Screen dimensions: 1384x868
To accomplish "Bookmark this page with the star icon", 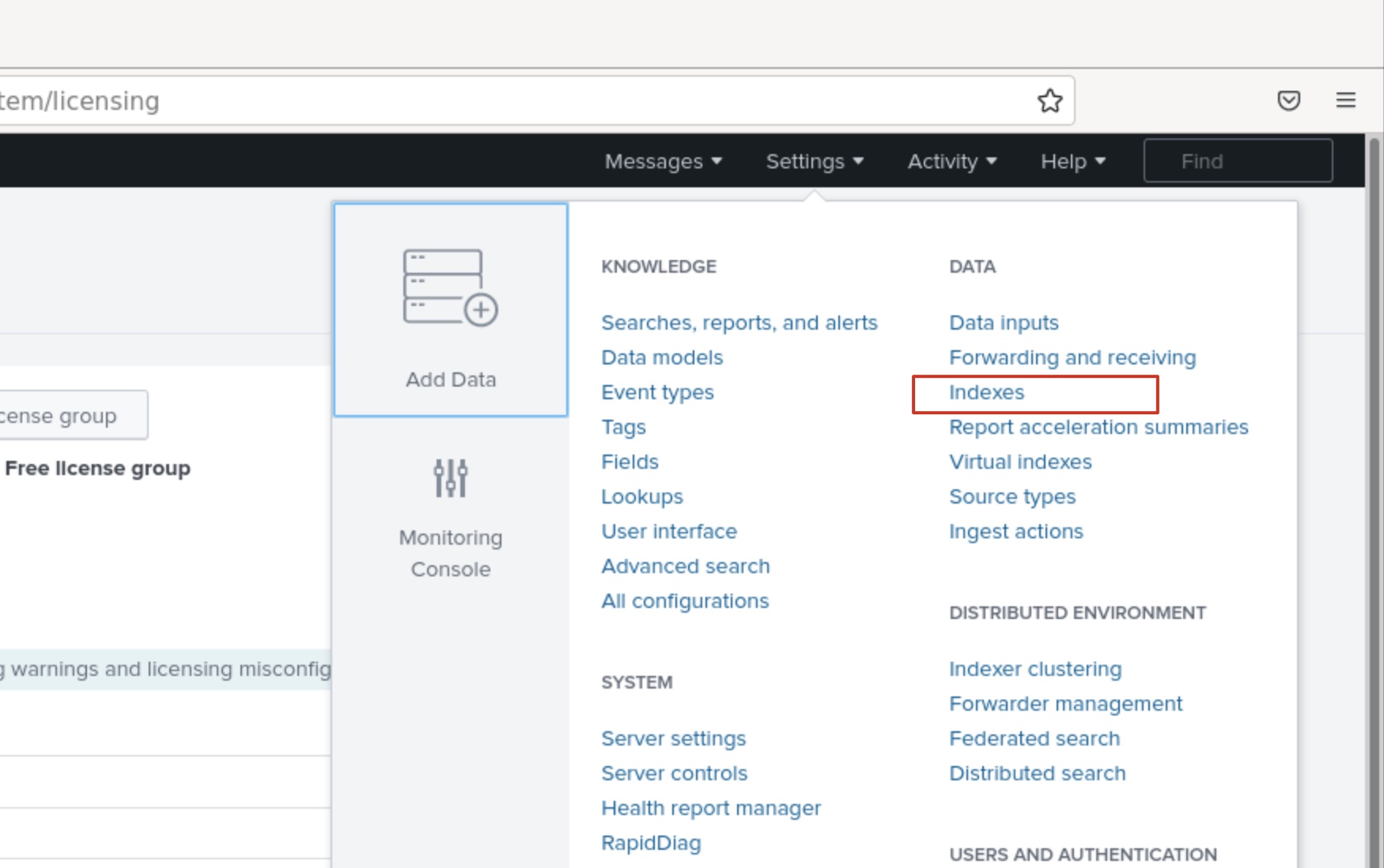I will click(x=1049, y=100).
